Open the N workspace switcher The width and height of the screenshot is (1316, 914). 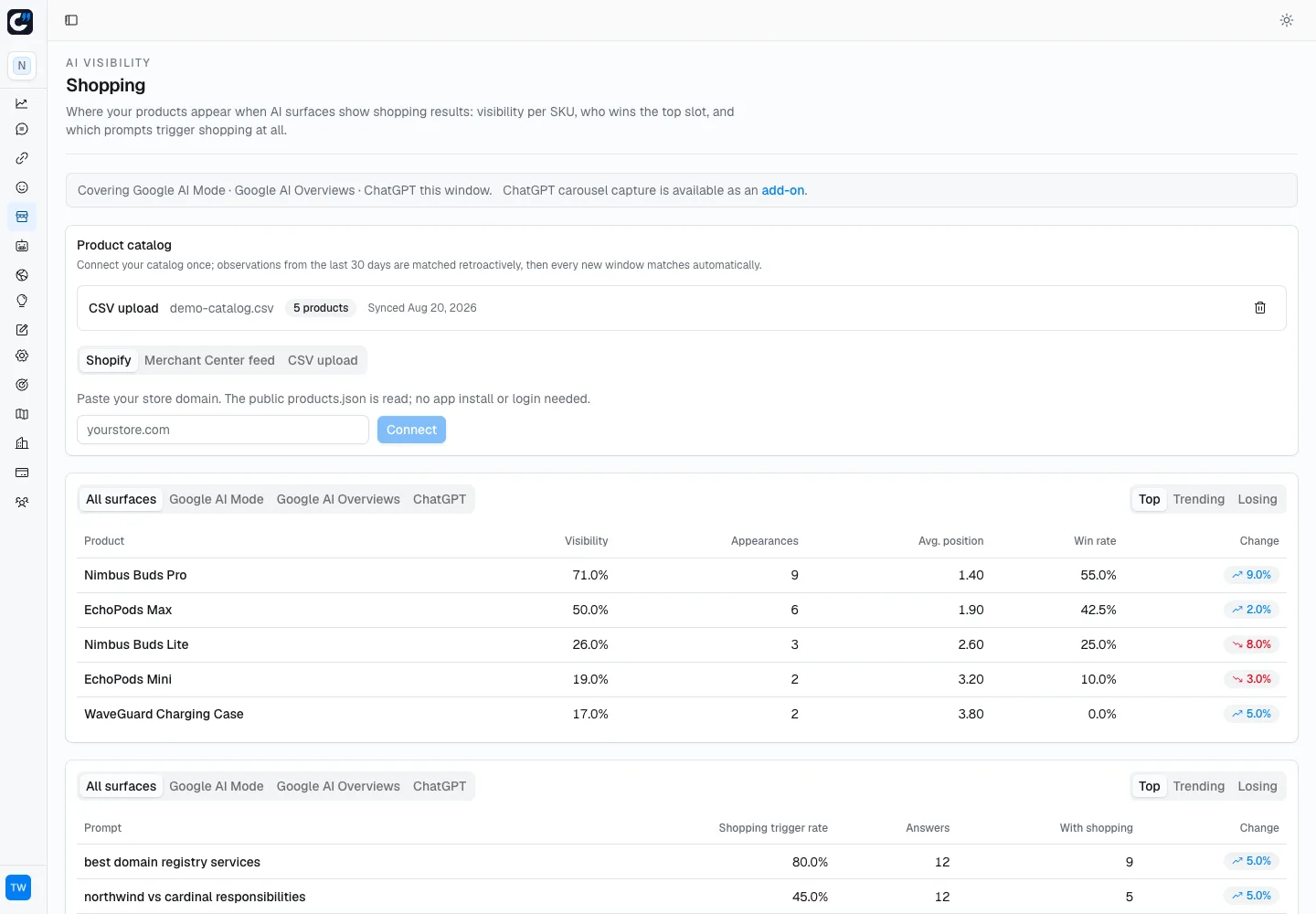[22, 66]
